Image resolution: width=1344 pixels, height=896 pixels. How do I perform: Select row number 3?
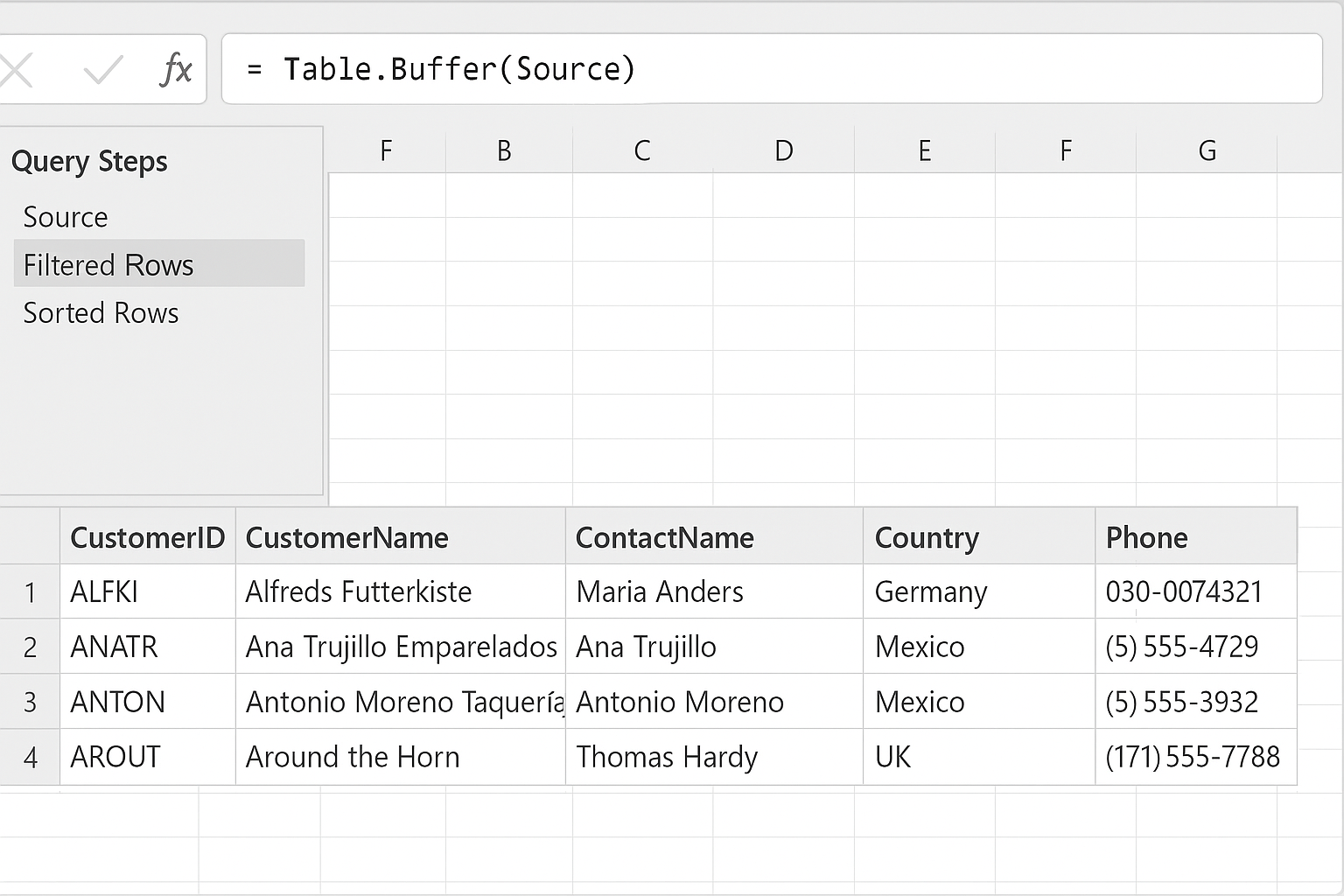30,702
